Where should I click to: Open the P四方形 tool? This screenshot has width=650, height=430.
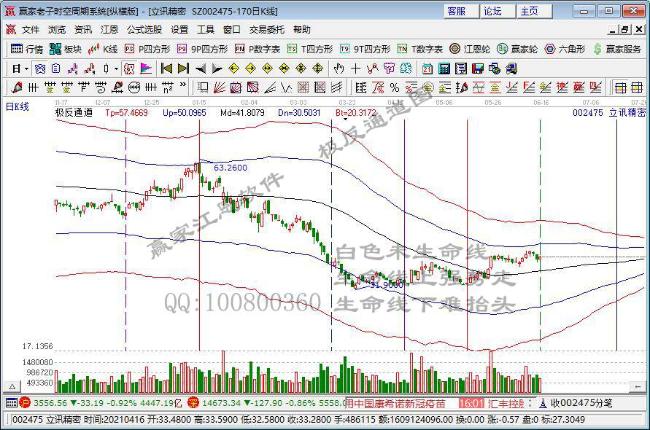147,49
